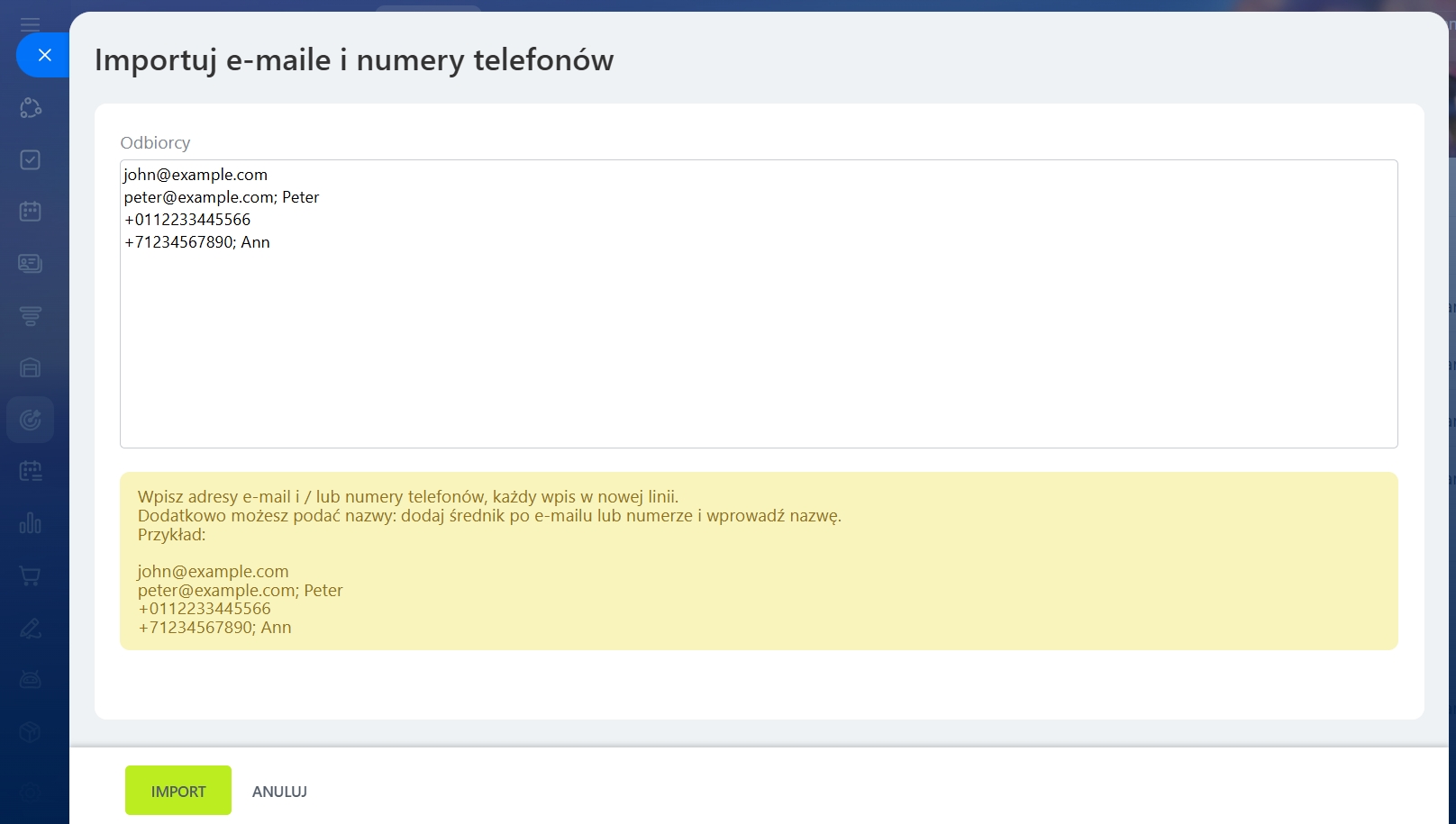Click the ANULUJ cancel button
The height and width of the screenshot is (824, 1456).
tap(279, 792)
